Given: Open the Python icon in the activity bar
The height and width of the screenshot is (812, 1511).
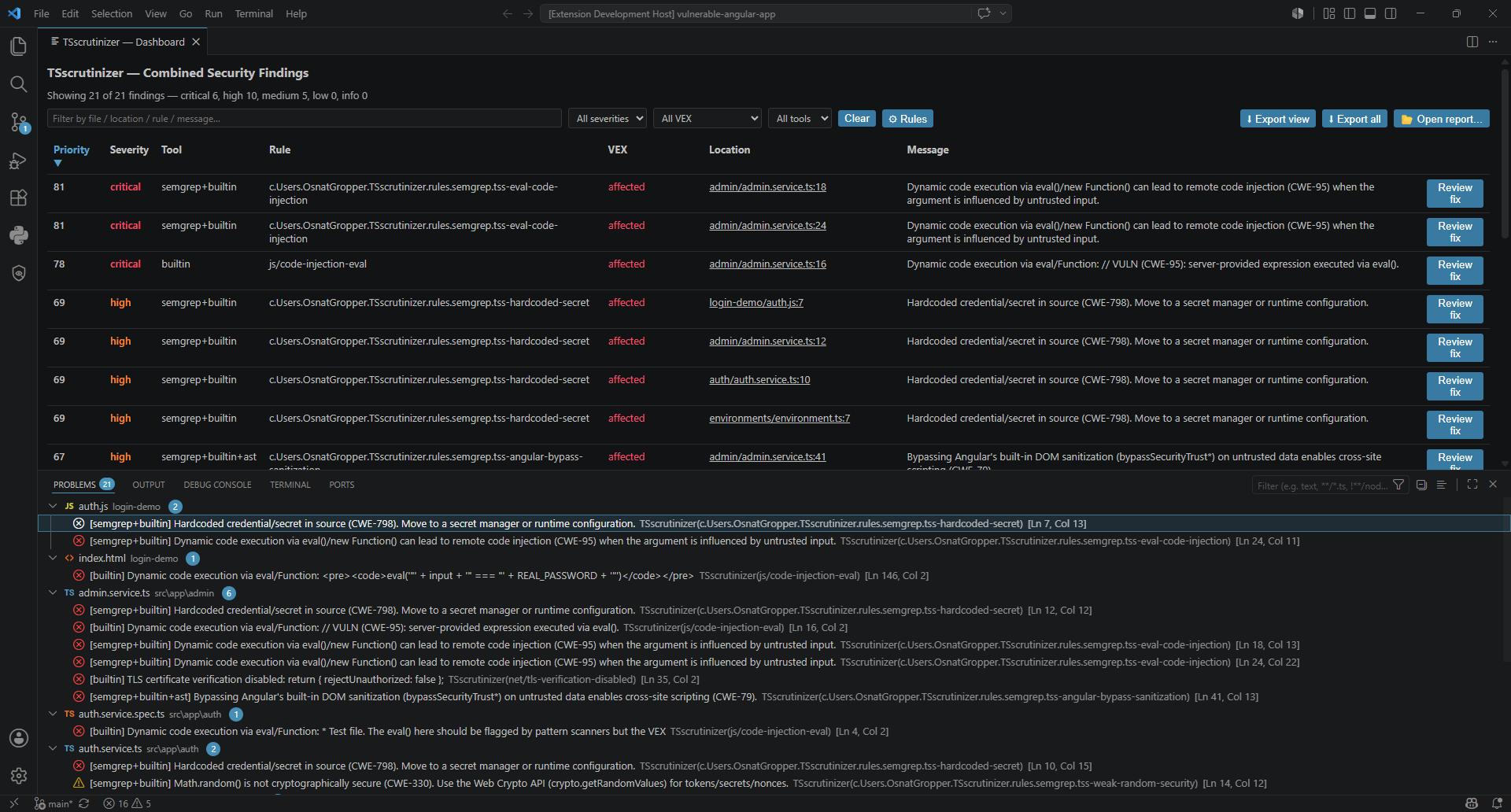Looking at the screenshot, I should (19, 235).
